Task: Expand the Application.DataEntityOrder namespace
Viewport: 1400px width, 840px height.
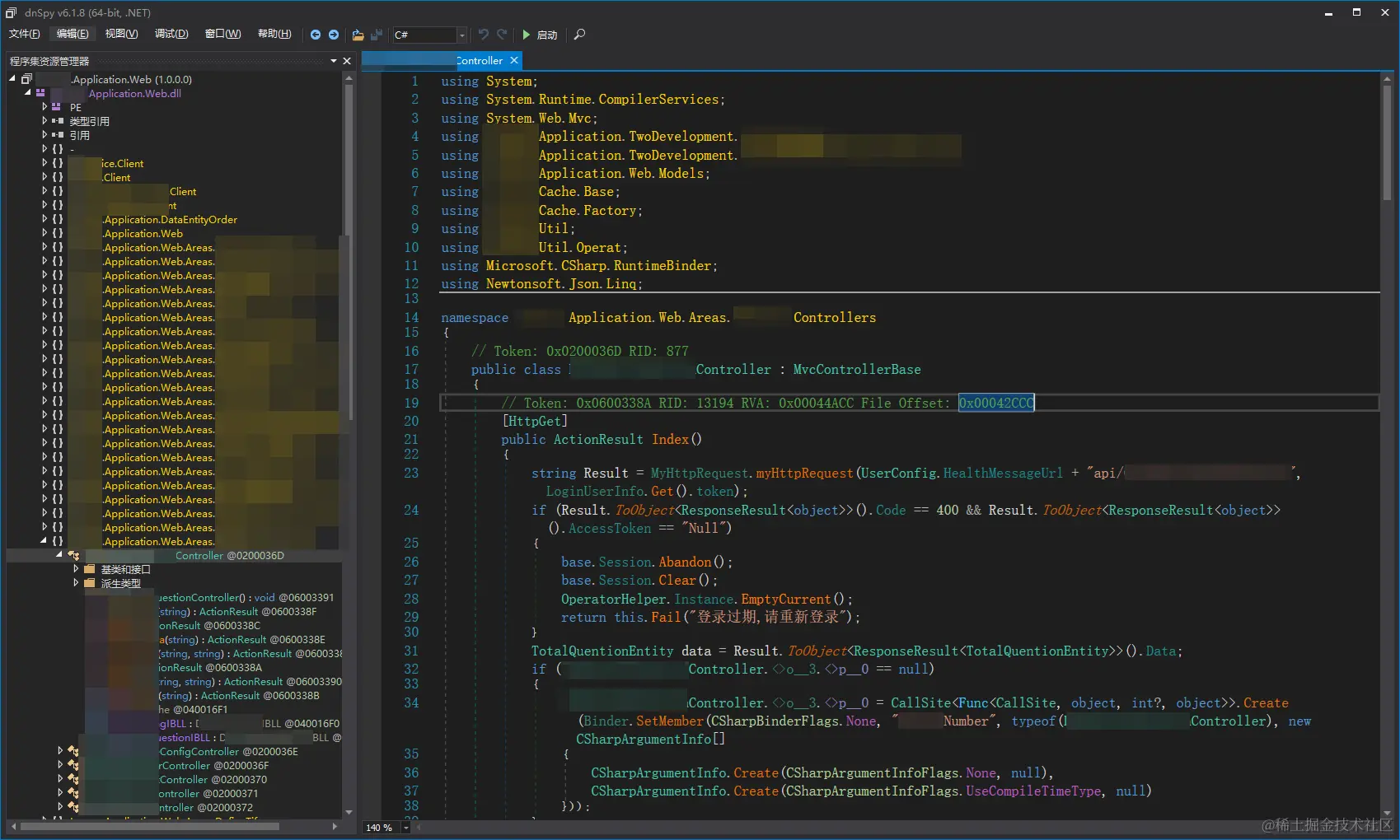Action: point(44,219)
